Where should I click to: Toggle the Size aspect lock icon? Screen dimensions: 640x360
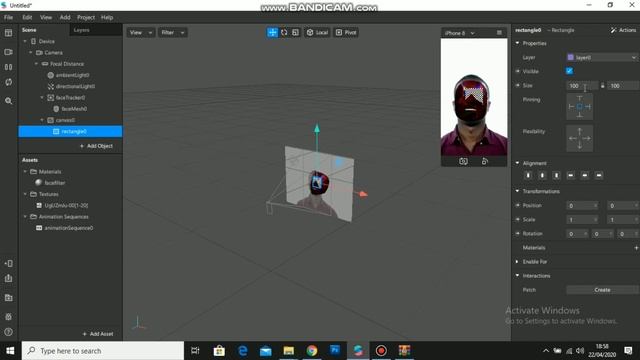pyautogui.click(x=602, y=86)
